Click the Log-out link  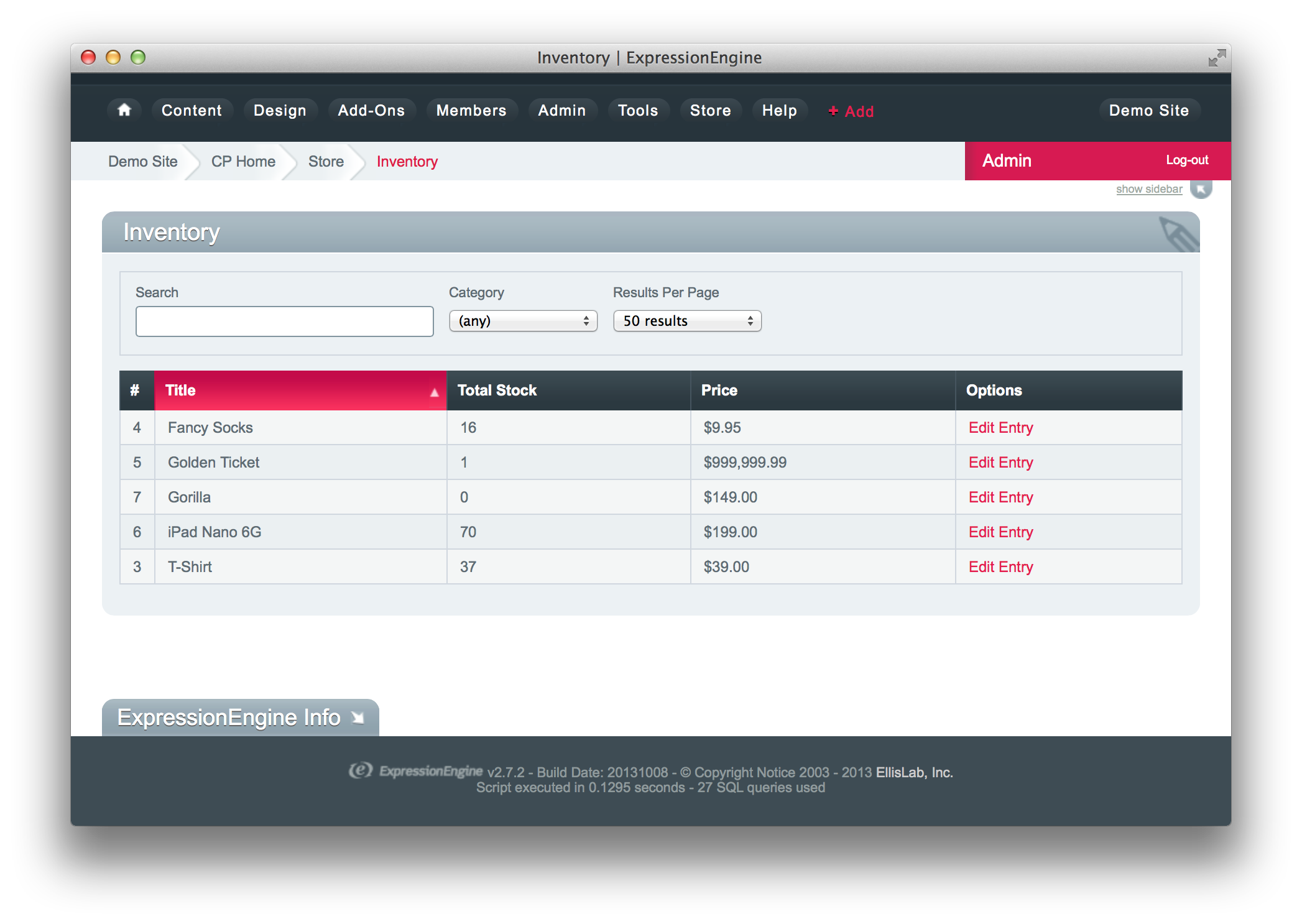pyautogui.click(x=1187, y=160)
